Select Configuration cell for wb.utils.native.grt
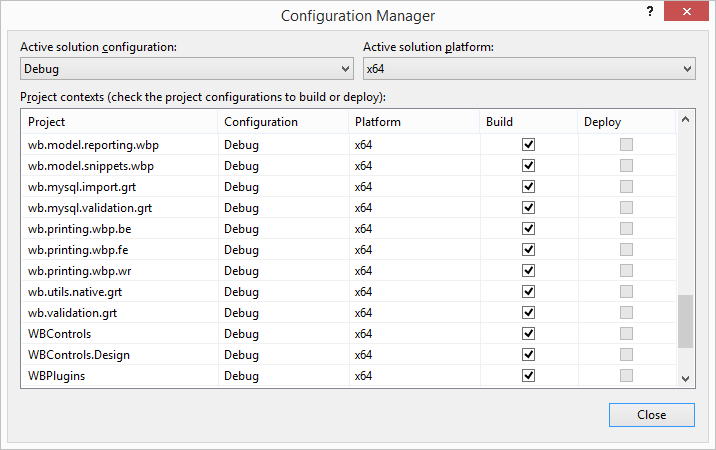 [282, 292]
